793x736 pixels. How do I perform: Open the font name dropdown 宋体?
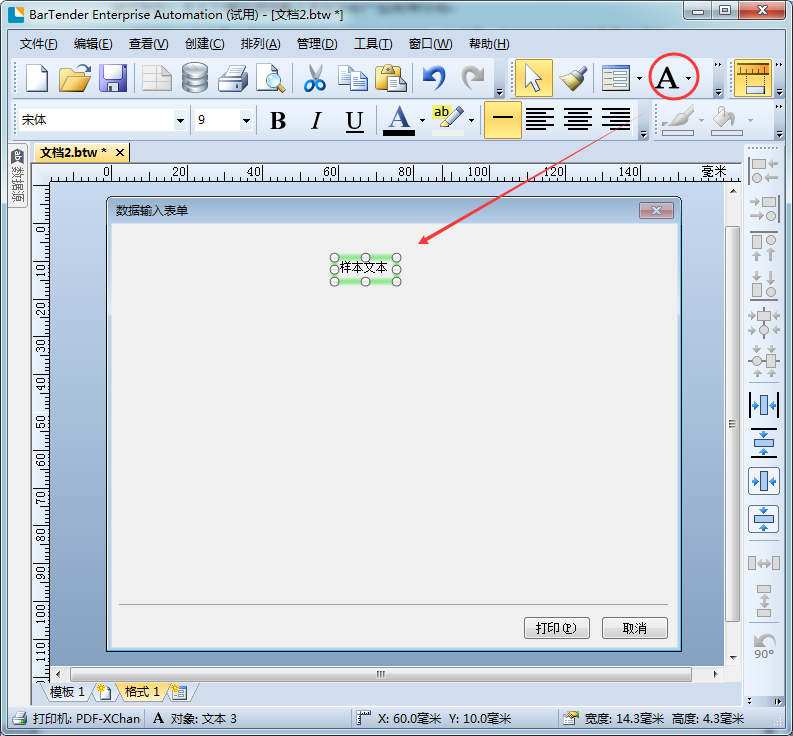coord(180,121)
